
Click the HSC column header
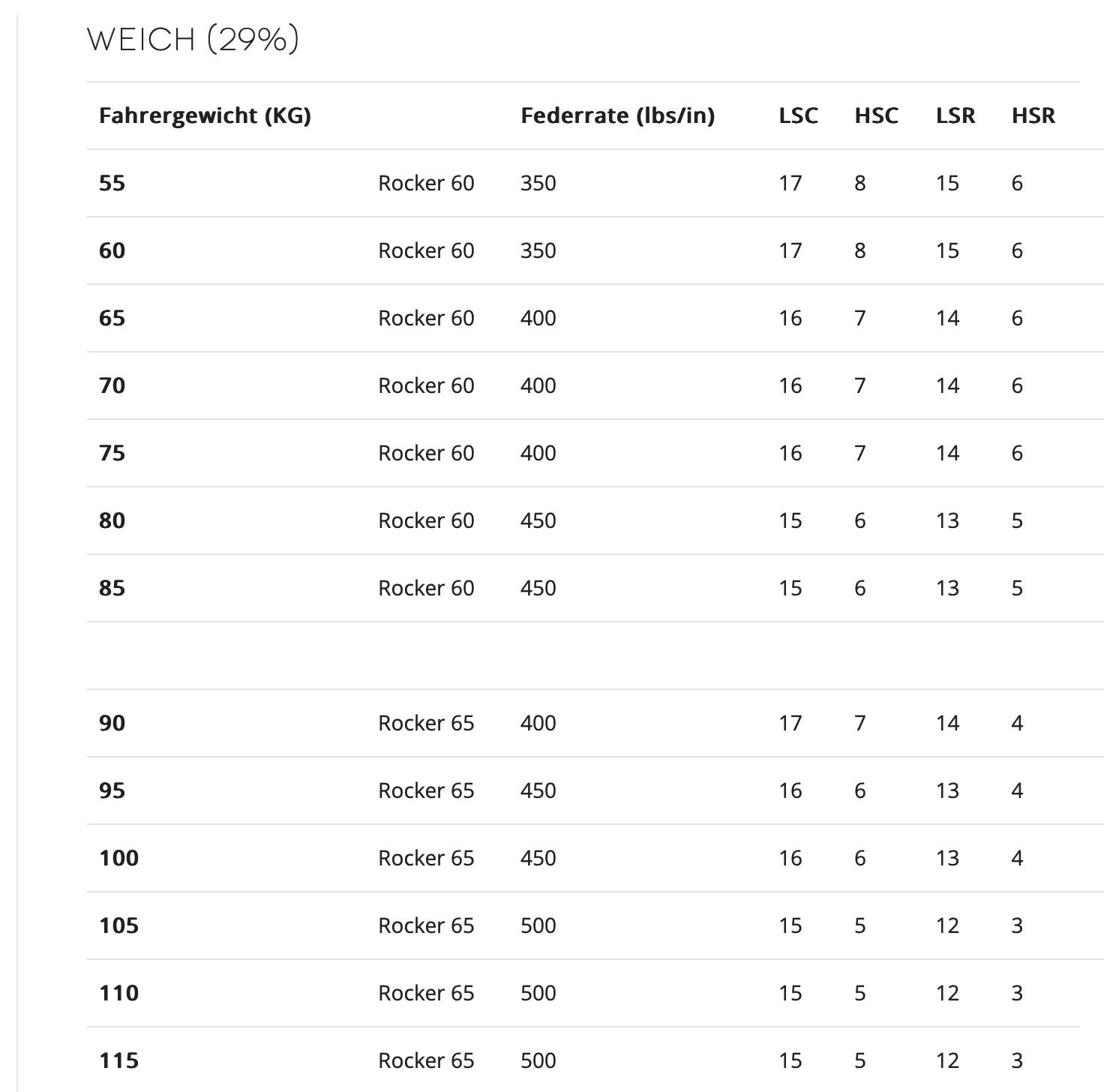click(876, 115)
